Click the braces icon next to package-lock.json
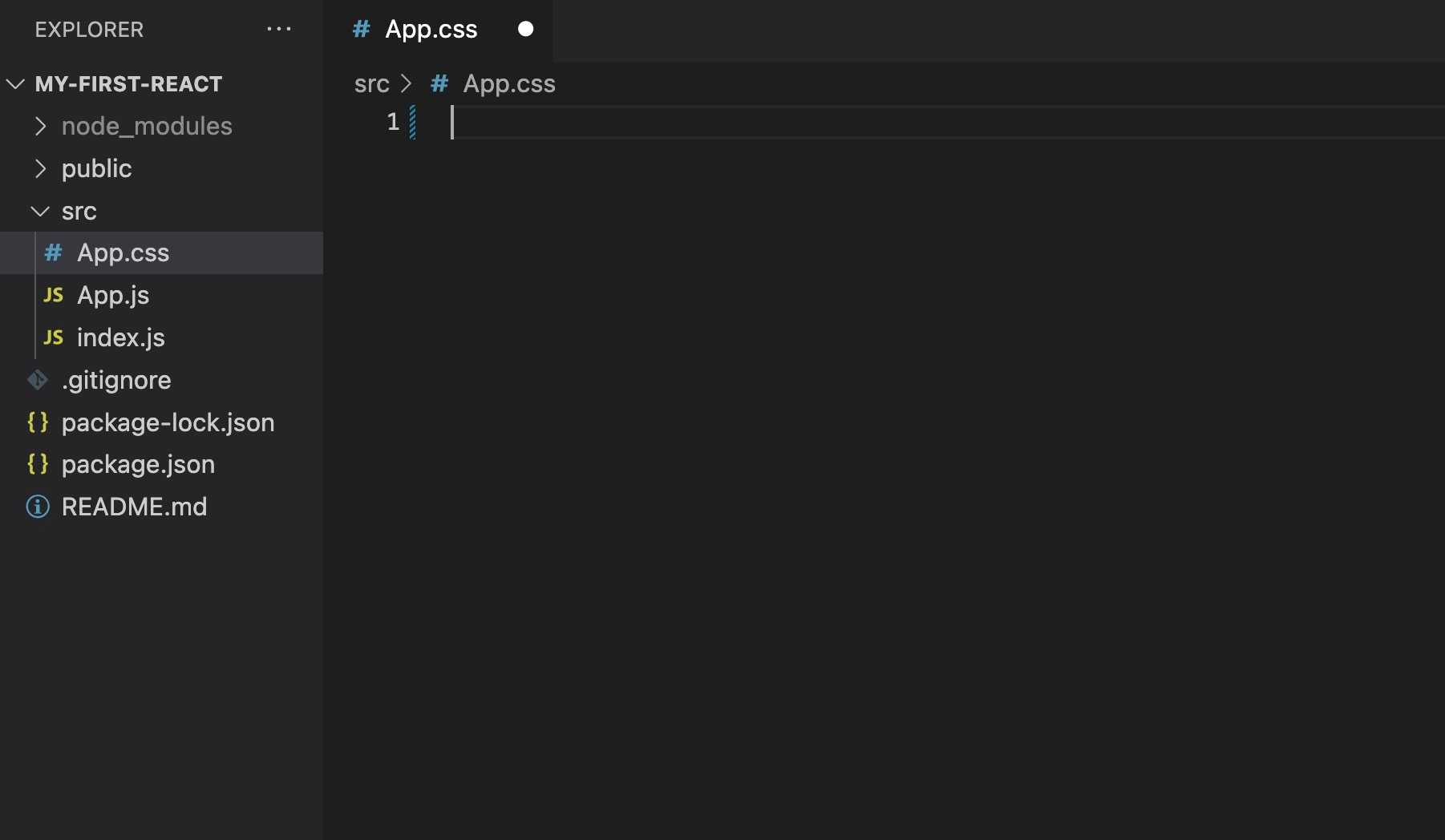Screen dimensions: 1445x840 click(38, 422)
